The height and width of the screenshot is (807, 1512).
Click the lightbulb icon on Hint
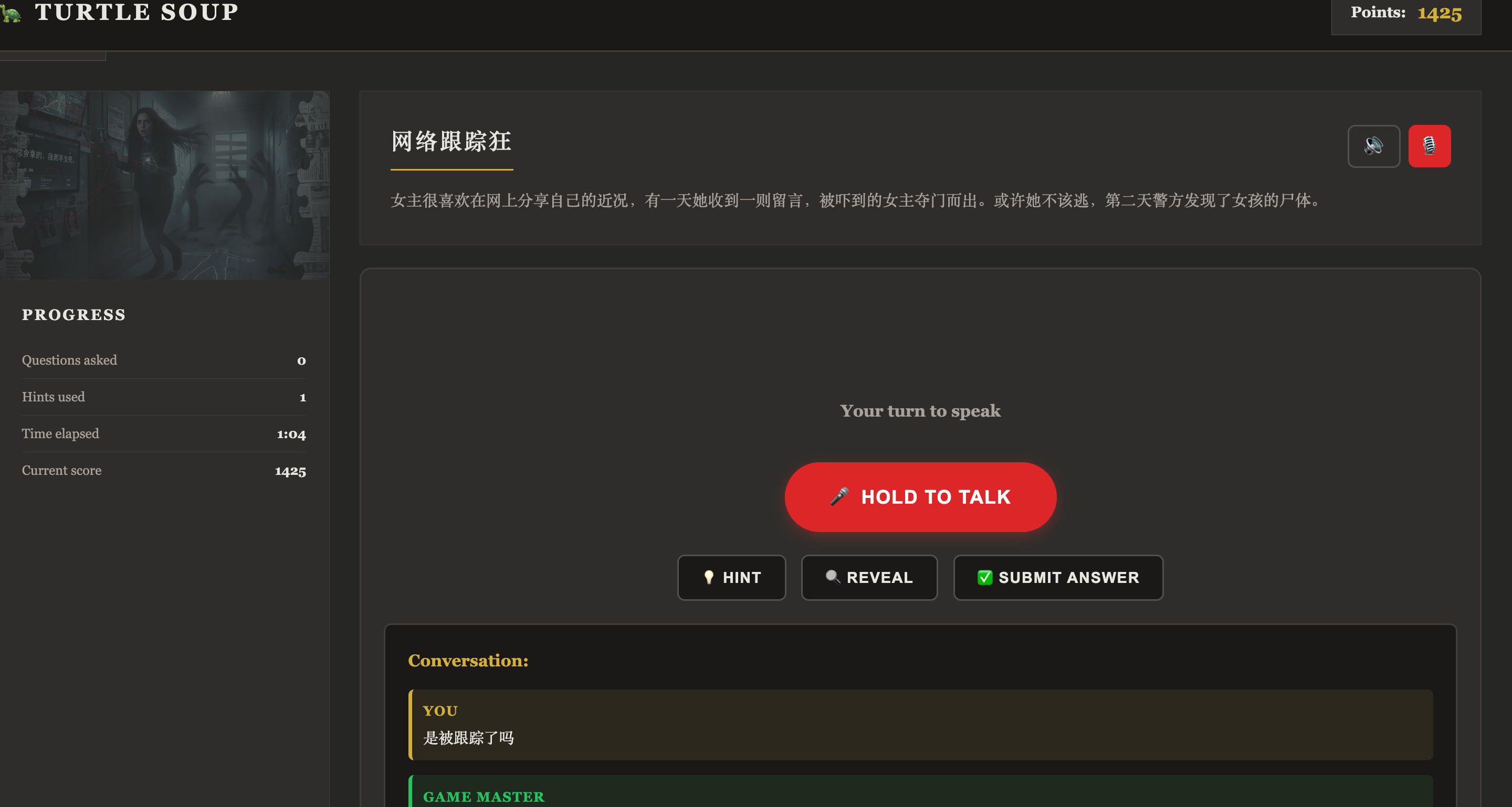[708, 578]
